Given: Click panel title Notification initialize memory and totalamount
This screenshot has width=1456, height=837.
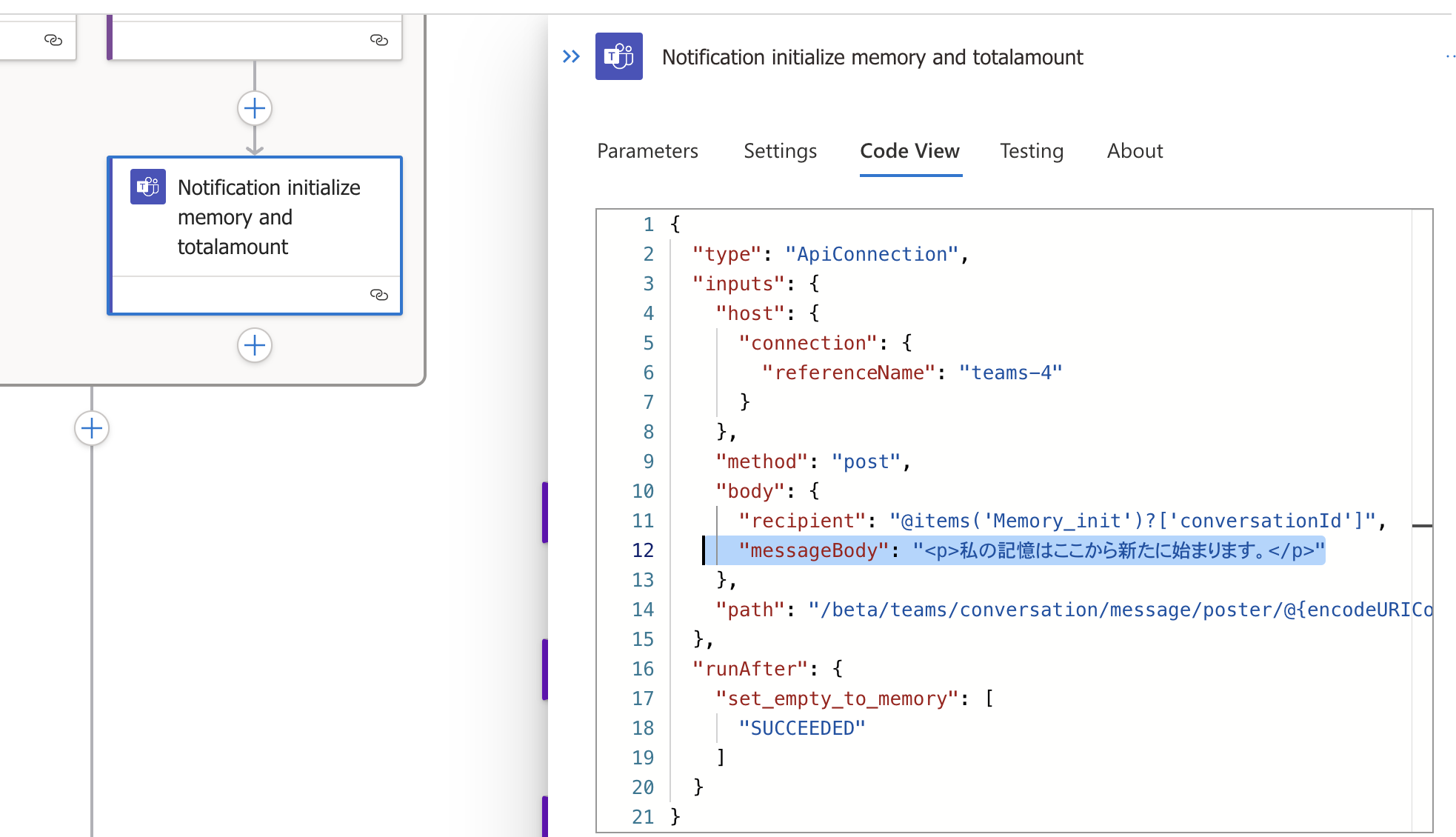Looking at the screenshot, I should pyautogui.click(x=872, y=57).
